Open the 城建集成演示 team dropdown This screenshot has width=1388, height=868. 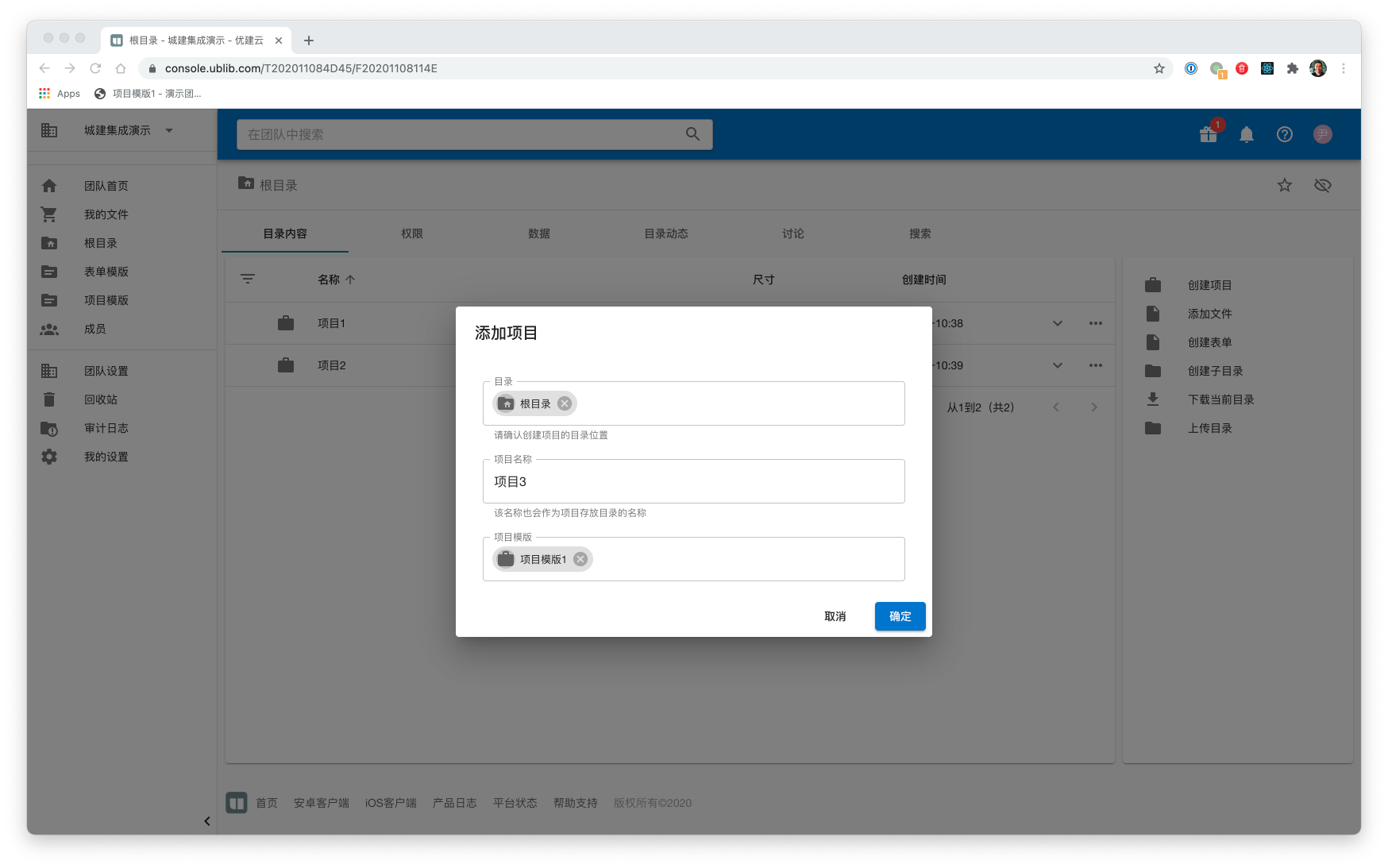point(169,130)
